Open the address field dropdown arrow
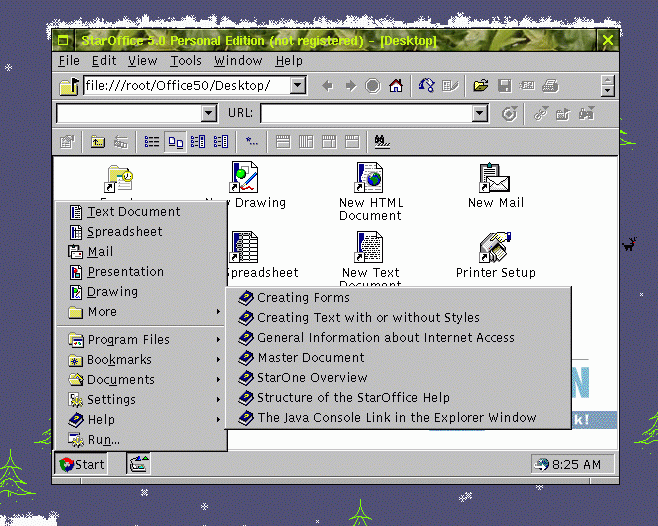This screenshot has width=658, height=526. [298, 86]
